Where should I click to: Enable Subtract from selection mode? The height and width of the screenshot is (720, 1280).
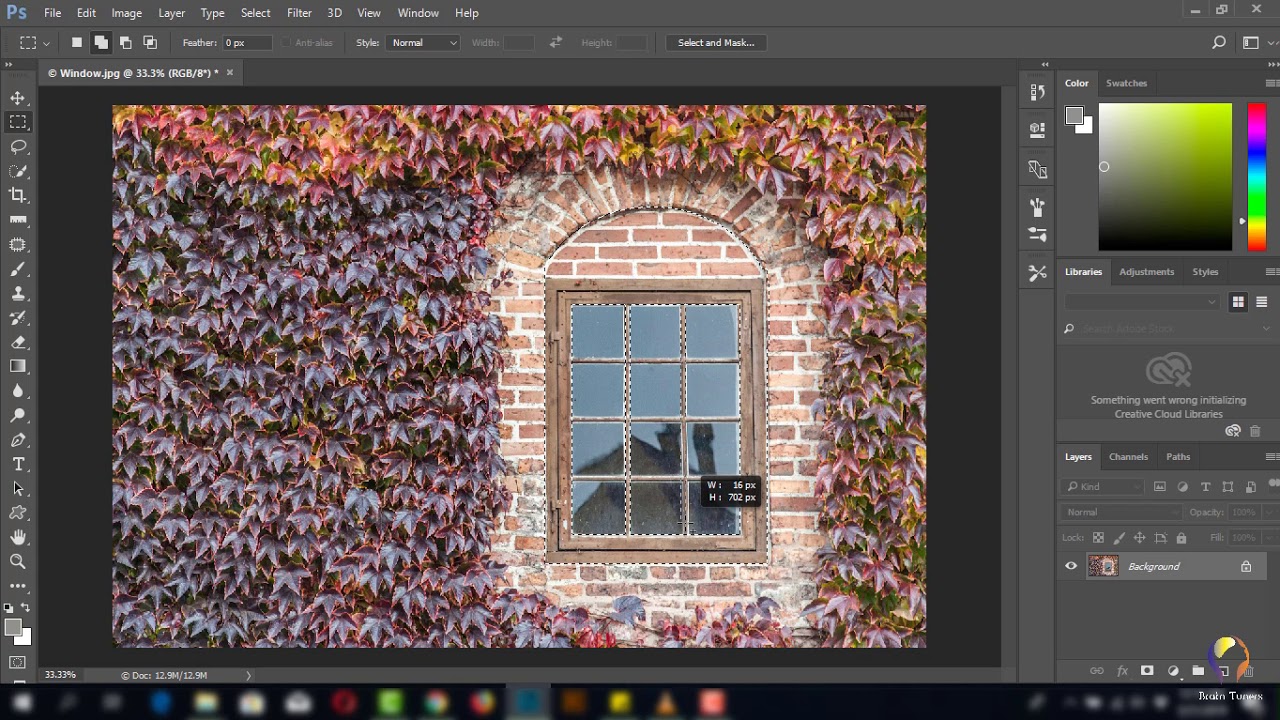125,42
